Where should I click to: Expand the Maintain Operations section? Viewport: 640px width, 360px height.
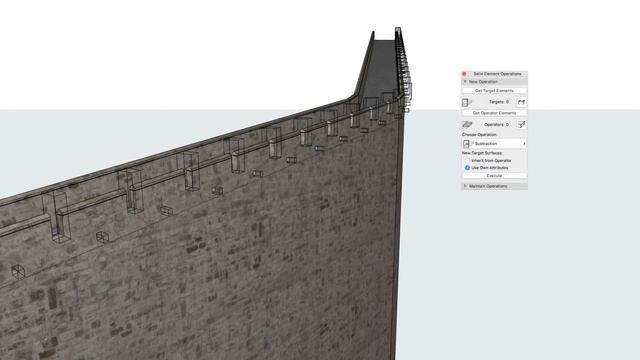tap(465, 186)
